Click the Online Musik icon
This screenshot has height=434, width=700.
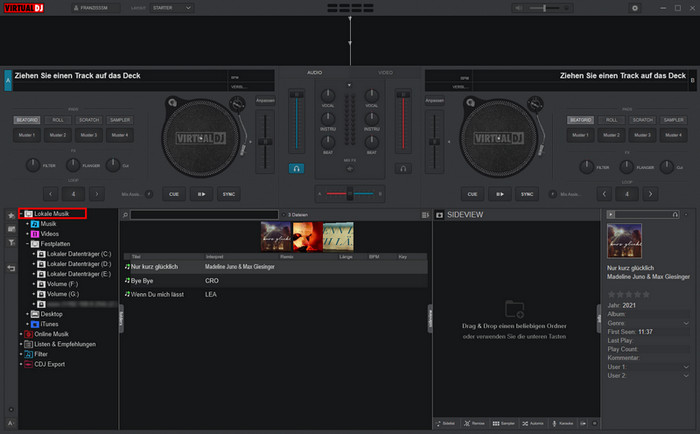[28, 334]
